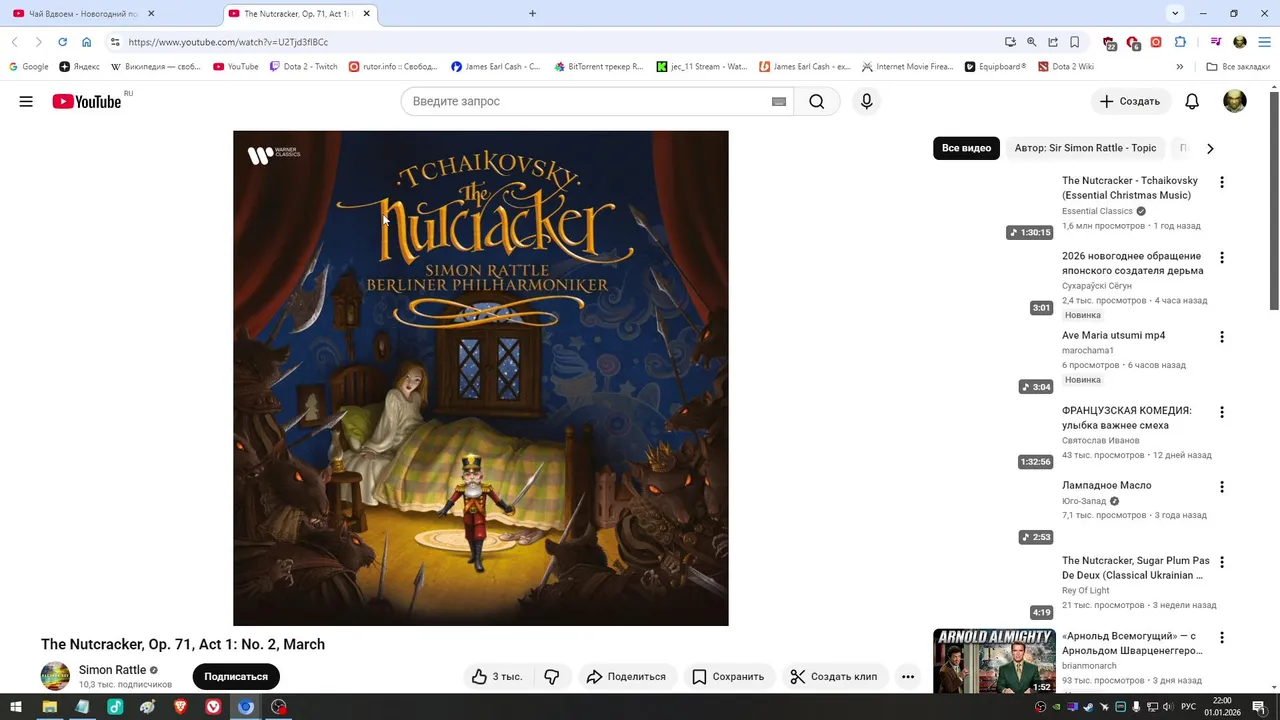Image resolution: width=1280 pixels, height=720 pixels.
Task: Open Все закладки folder
Action: point(1238,67)
